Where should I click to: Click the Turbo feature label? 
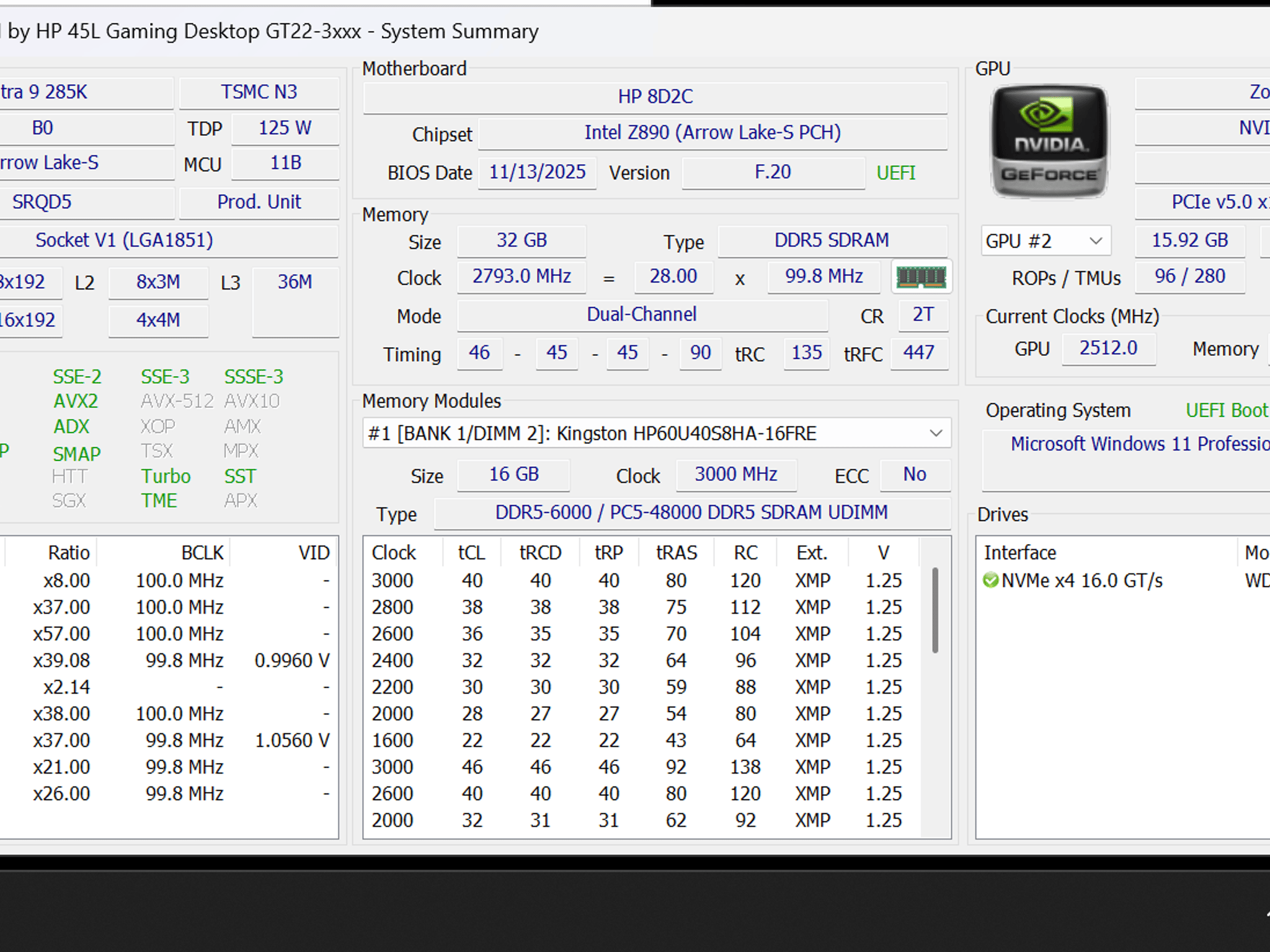[x=166, y=477]
